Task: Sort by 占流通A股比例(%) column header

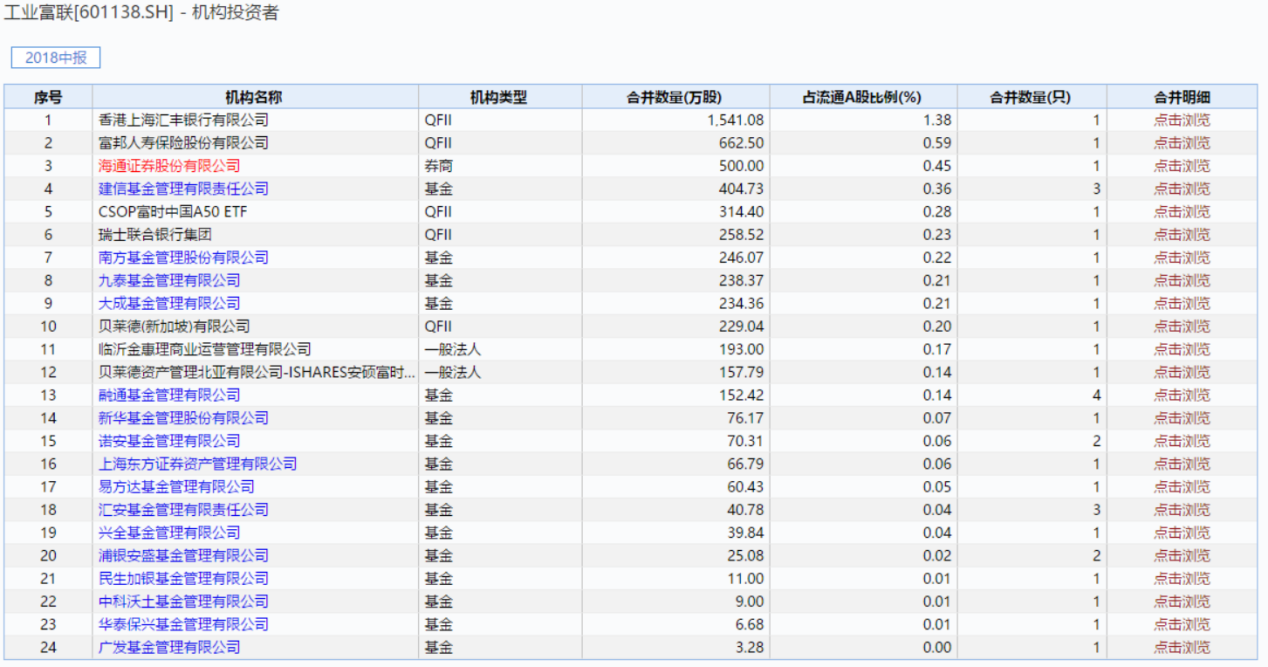Action: tap(862, 97)
